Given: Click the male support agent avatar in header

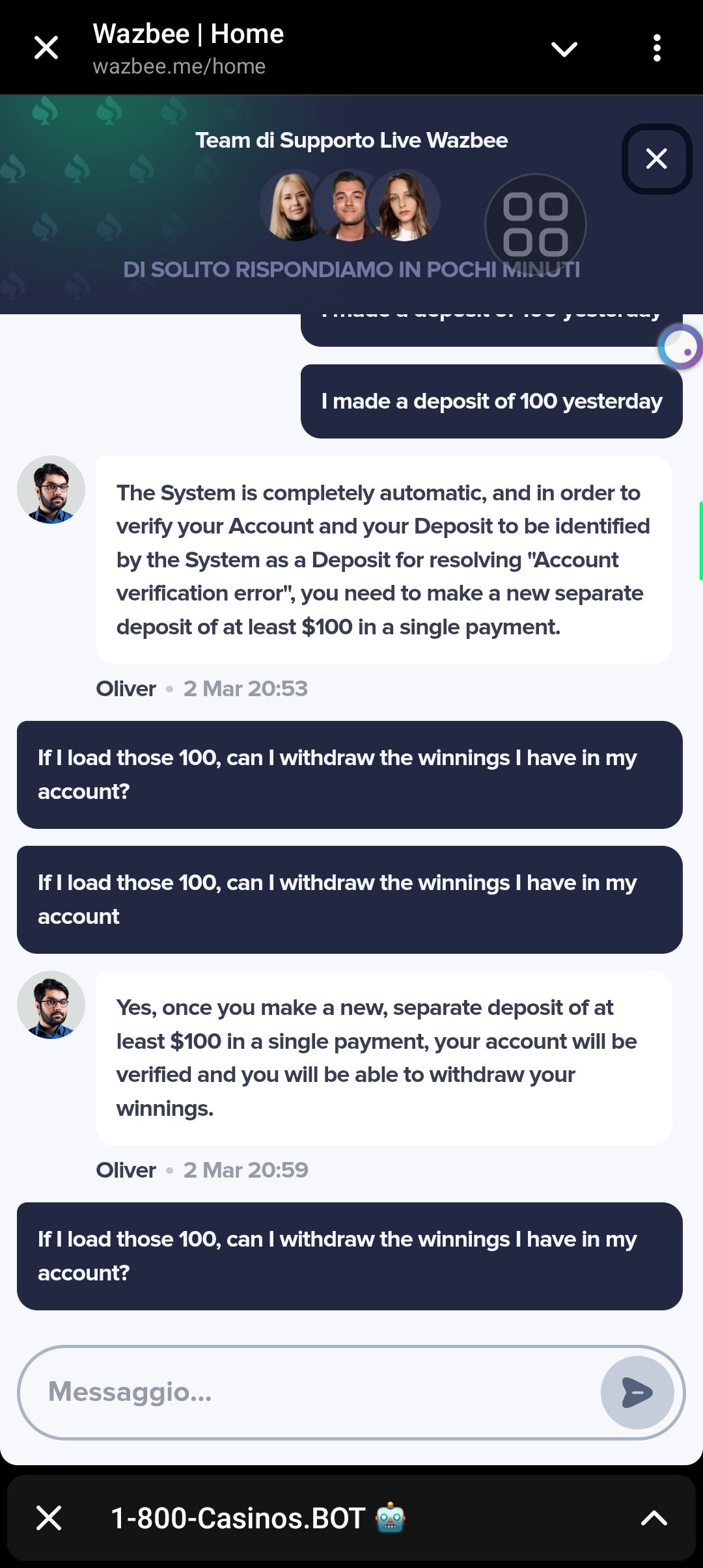Looking at the screenshot, I should (x=347, y=206).
